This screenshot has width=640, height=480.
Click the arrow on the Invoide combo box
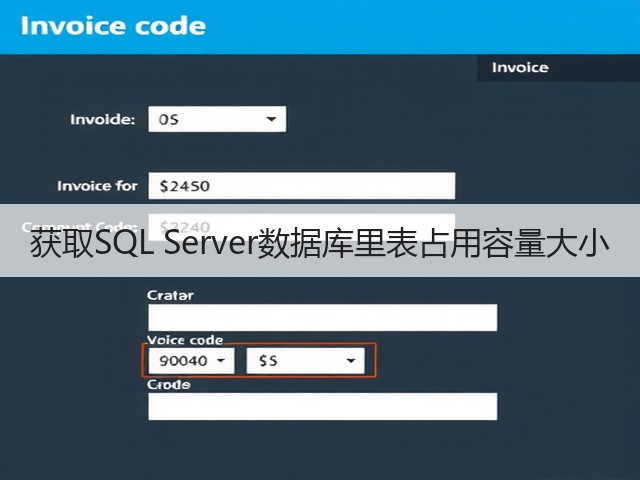271,119
